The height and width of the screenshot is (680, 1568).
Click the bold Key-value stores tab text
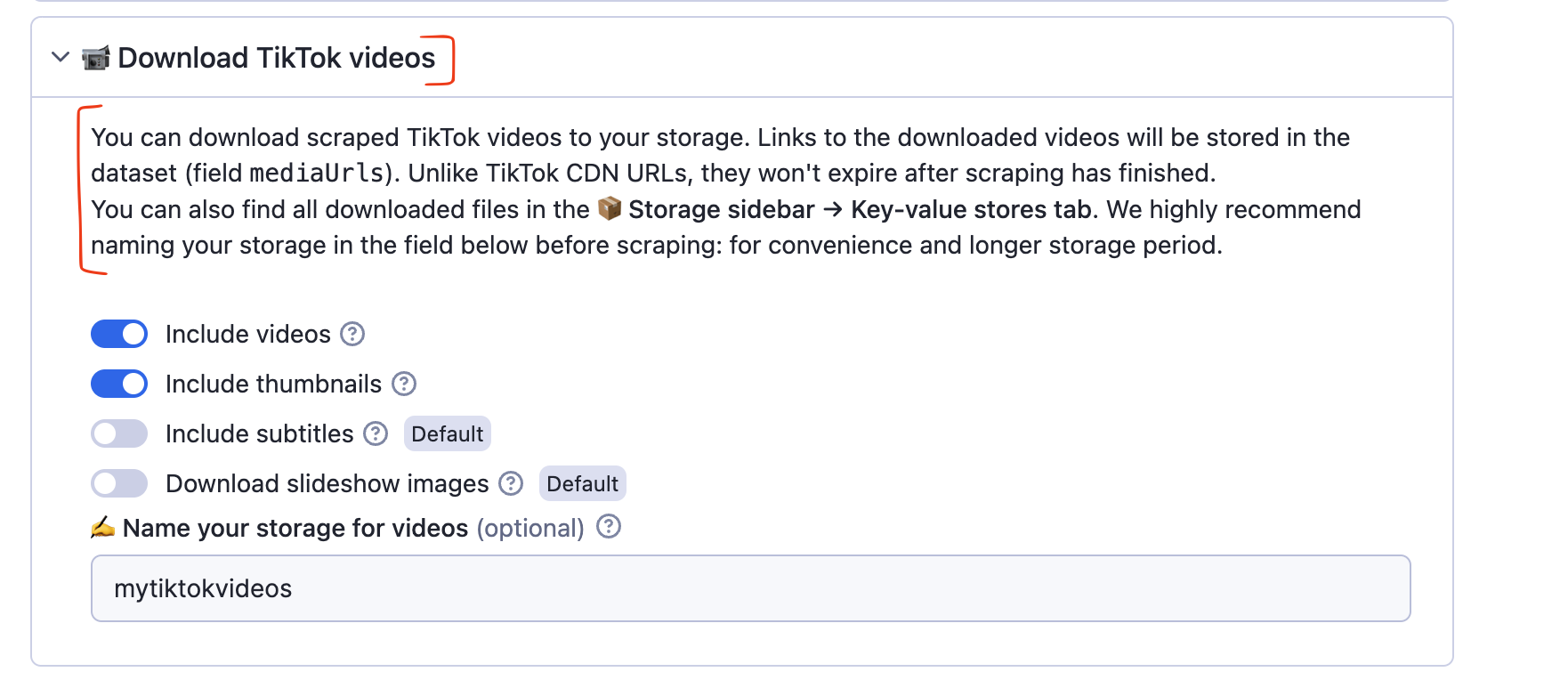pyautogui.click(x=971, y=210)
